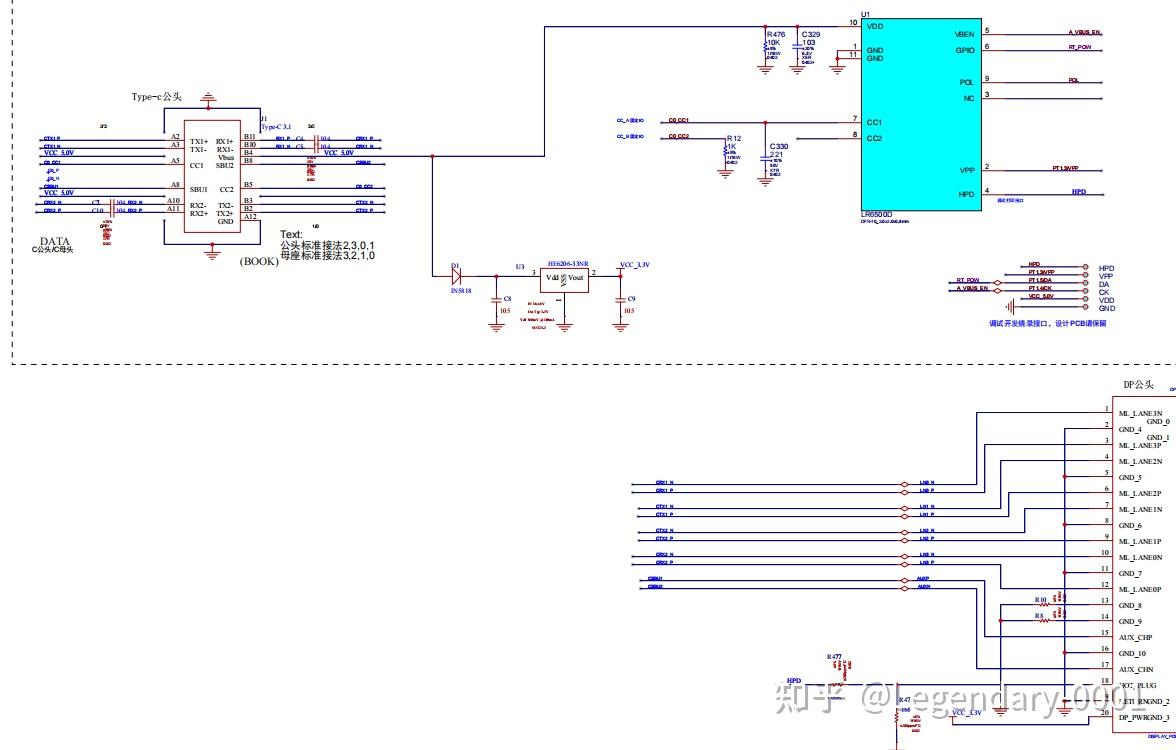Click the A_VBUS_EN net label
The image size is (1176, 750).
click(x=1083, y=32)
